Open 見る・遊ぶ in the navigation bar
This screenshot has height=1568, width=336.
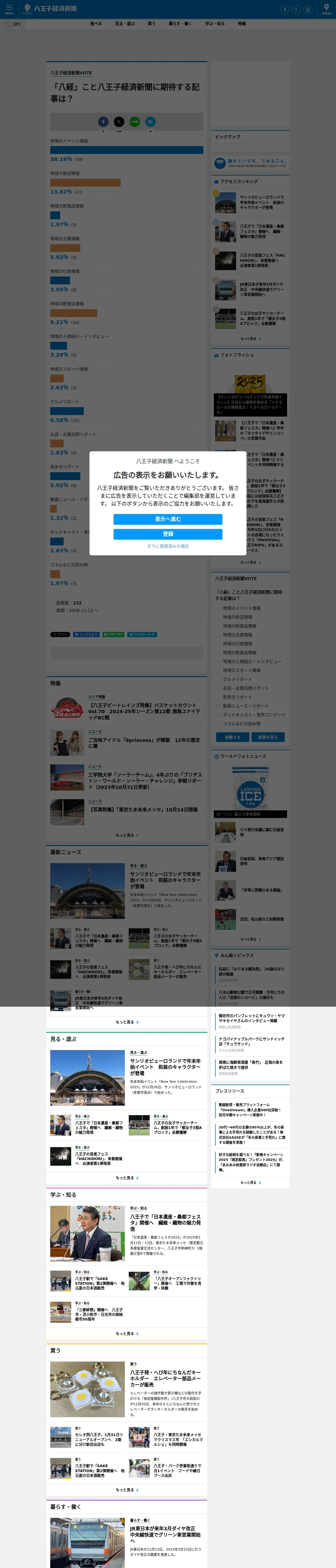click(x=125, y=24)
